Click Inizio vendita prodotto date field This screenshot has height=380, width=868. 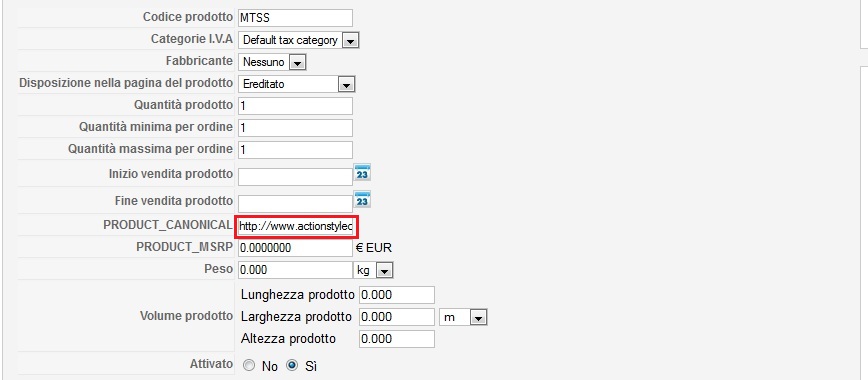pos(295,177)
